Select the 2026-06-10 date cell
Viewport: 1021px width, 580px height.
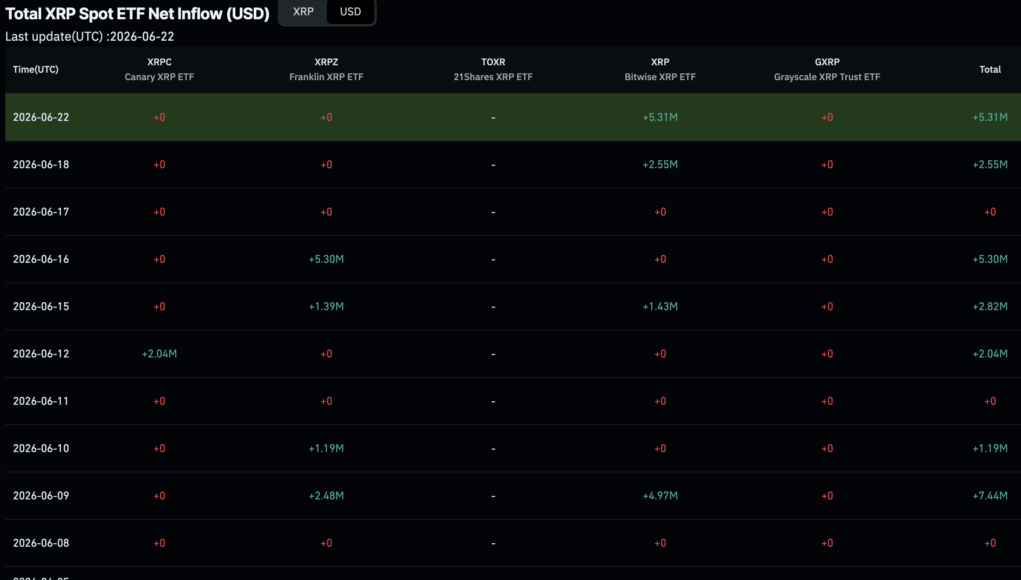tap(41, 449)
